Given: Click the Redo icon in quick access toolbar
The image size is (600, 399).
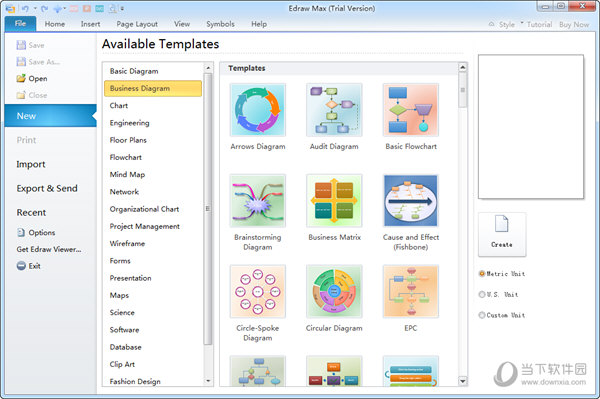Looking at the screenshot, I should (x=44, y=8).
